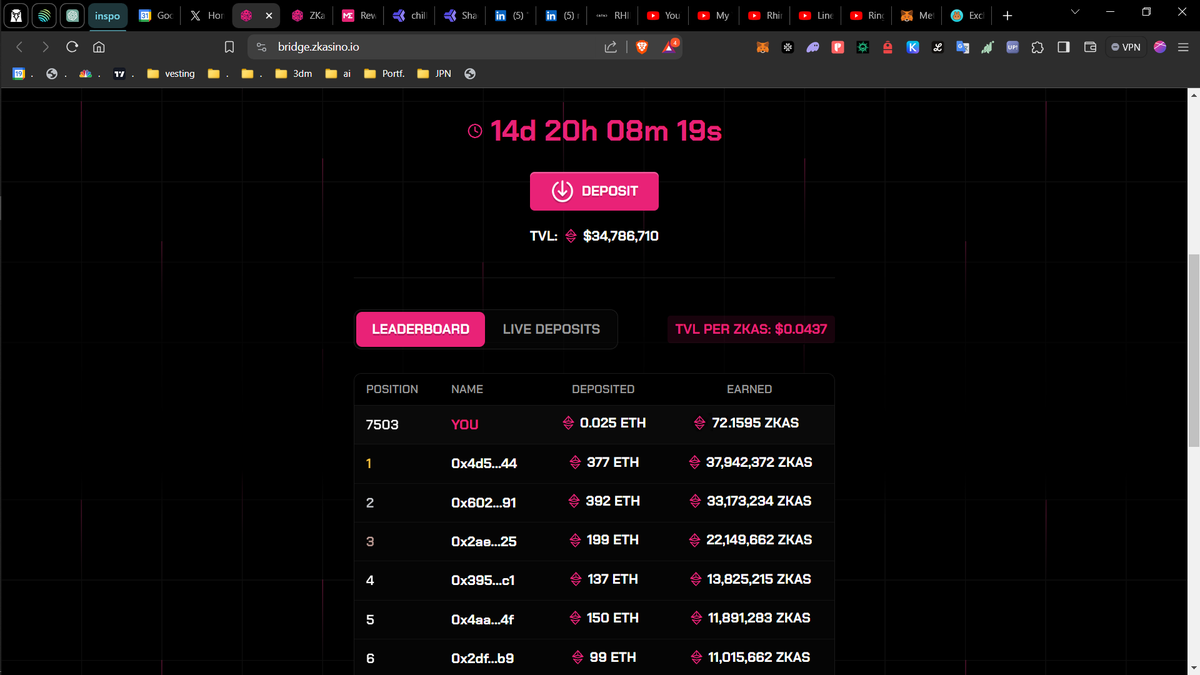This screenshot has width=1200, height=675.
Task: Click the page vertical scrollbar thumb
Action: [x=1192, y=350]
